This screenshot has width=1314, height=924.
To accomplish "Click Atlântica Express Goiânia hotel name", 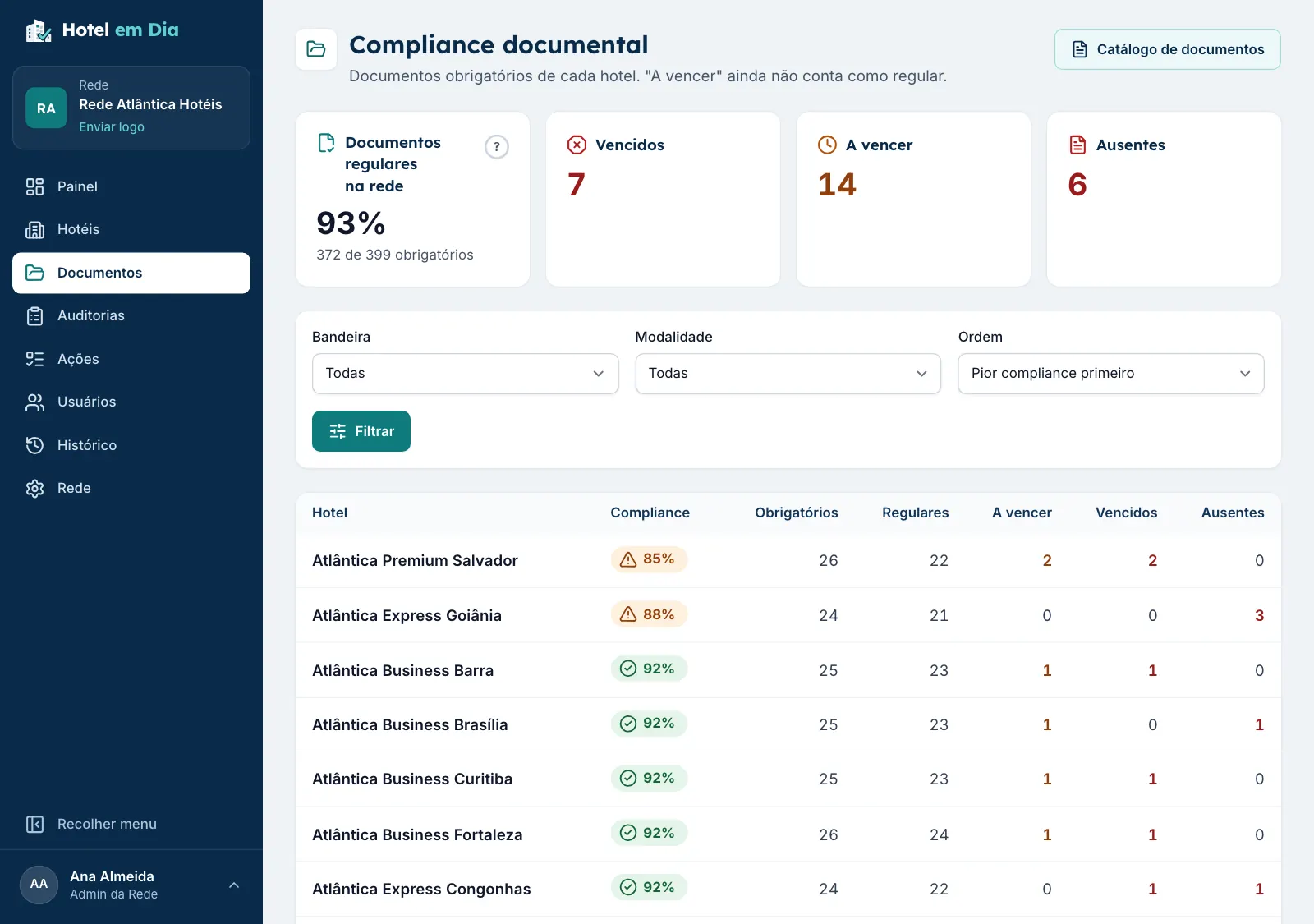I will coord(407,615).
